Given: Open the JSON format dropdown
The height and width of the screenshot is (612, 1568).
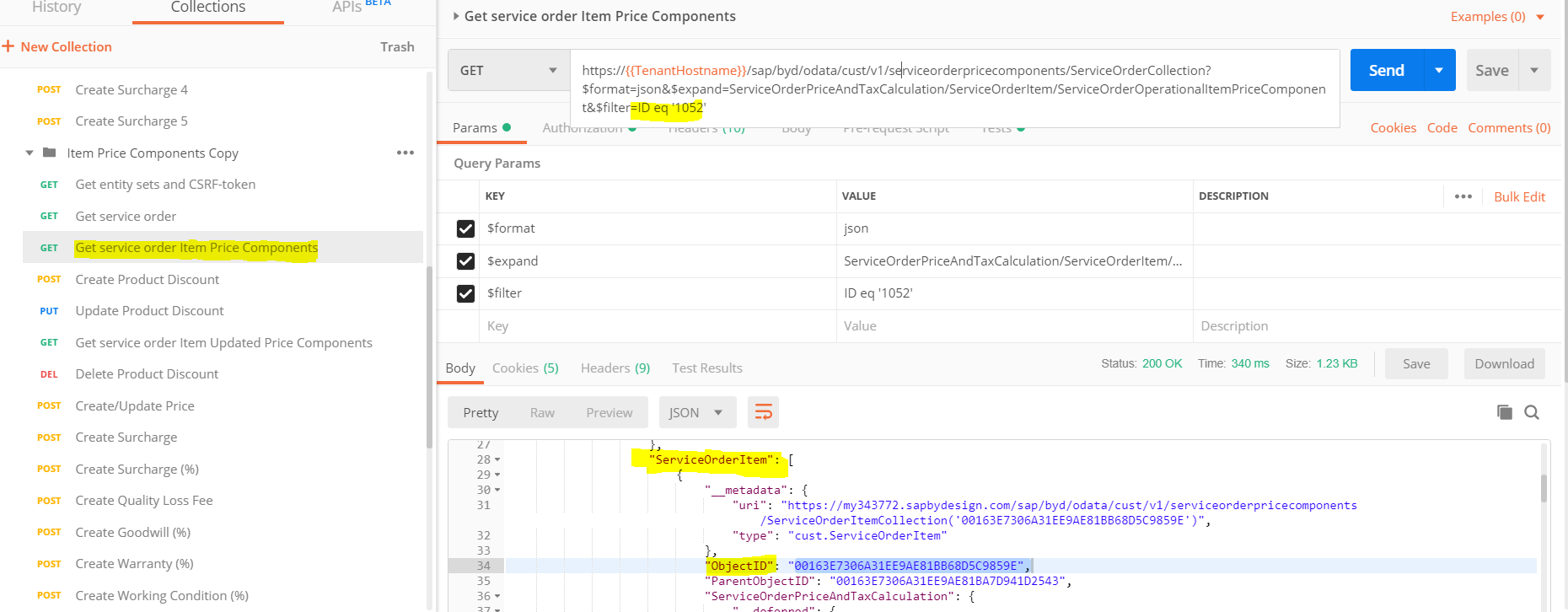Looking at the screenshot, I should [696, 412].
